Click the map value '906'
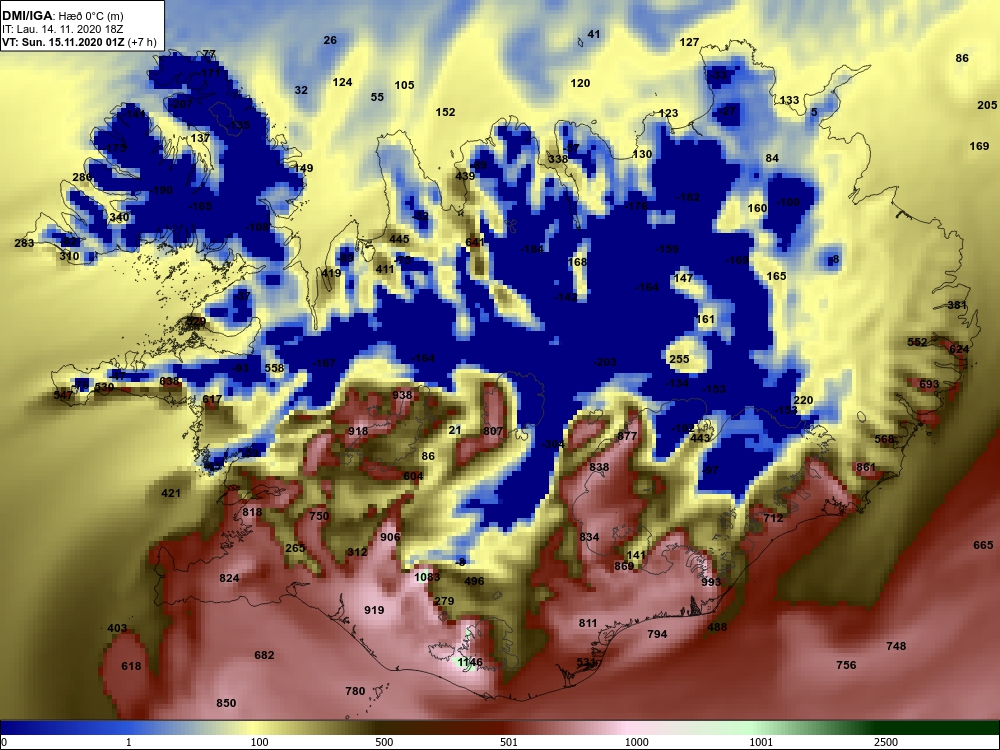 point(390,537)
